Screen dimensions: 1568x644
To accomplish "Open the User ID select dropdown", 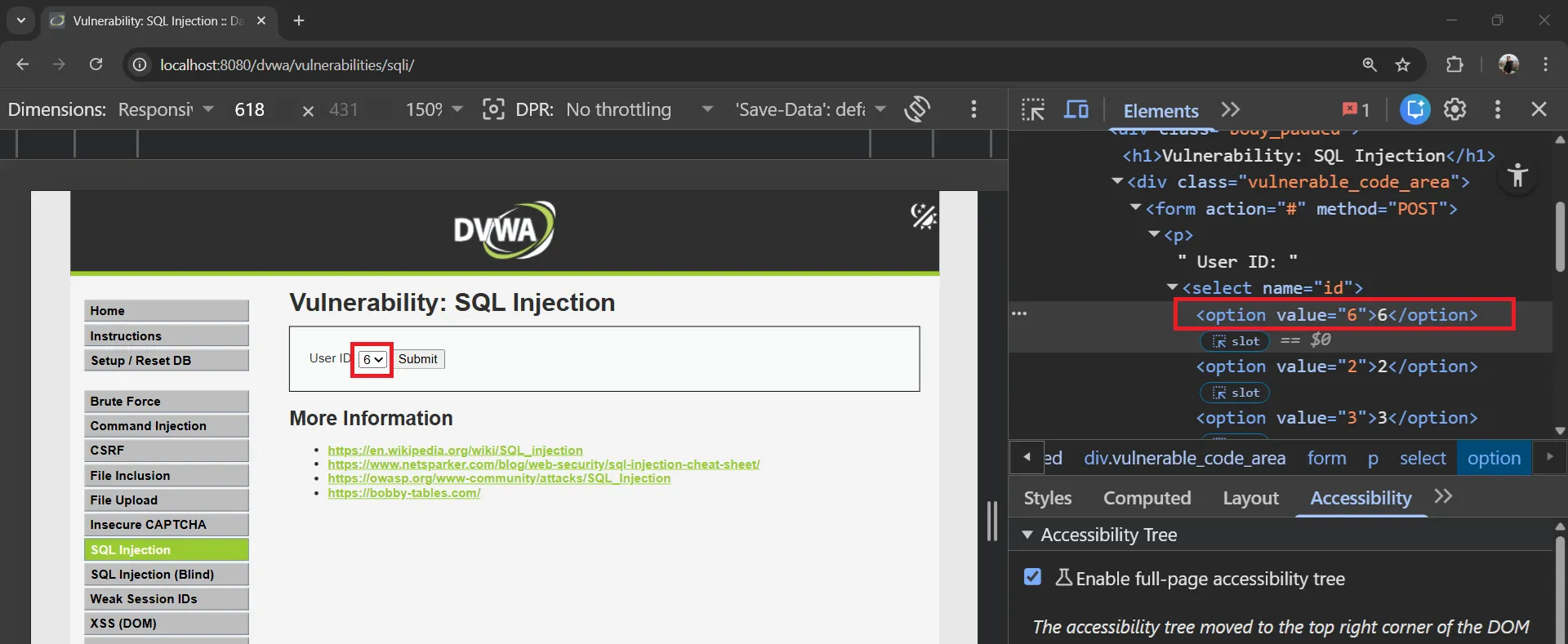I will coord(372,359).
